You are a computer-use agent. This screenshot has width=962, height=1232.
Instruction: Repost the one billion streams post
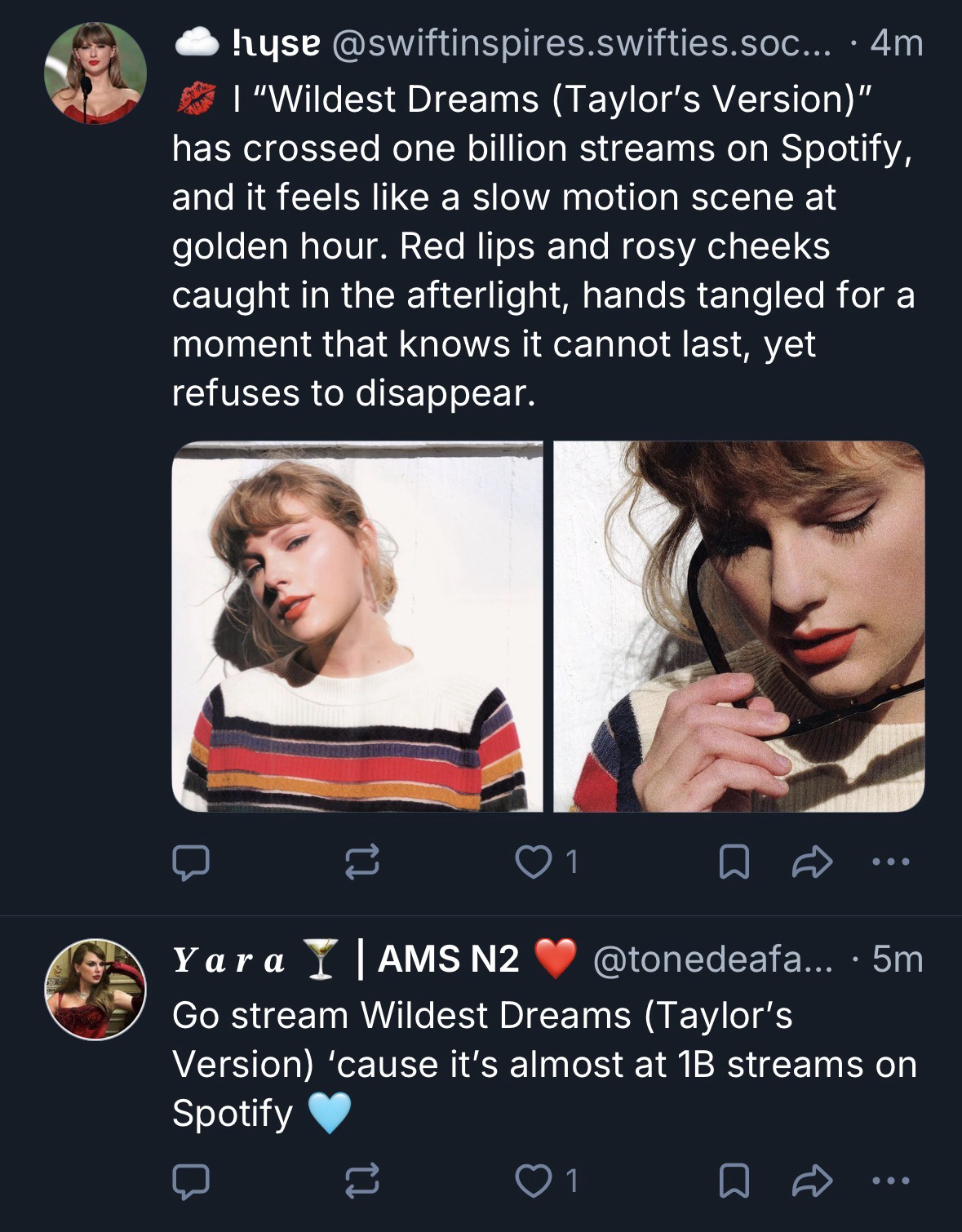tap(362, 862)
